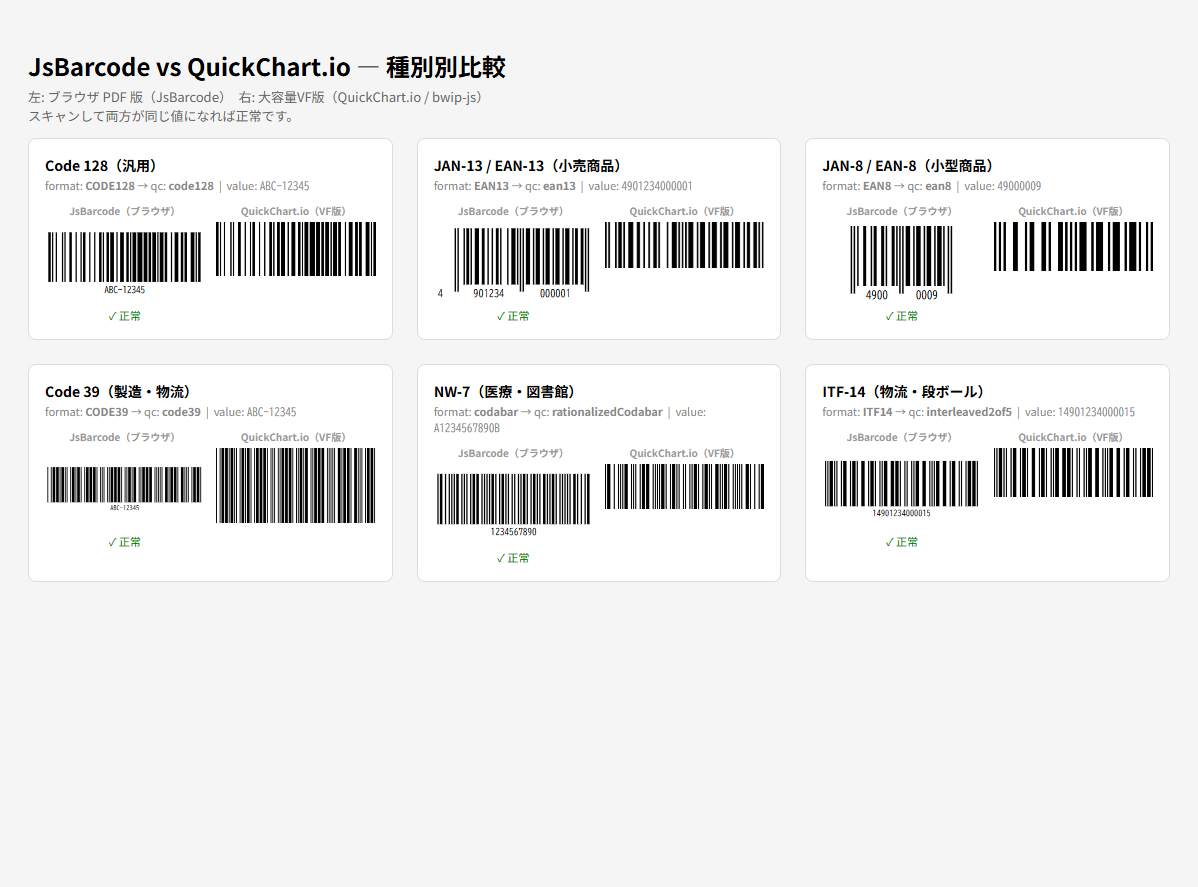Click the 'JAN-8 / EAN-8（小型商品）' card heading

[907, 166]
